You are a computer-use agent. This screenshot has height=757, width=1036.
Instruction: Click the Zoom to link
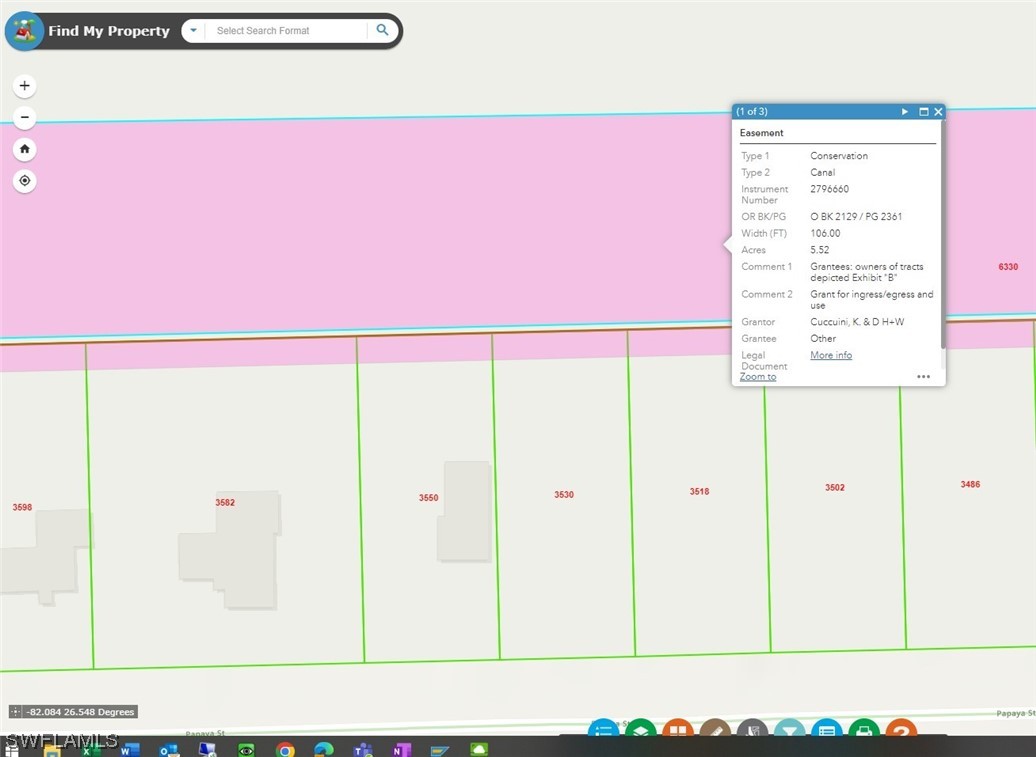(x=758, y=377)
